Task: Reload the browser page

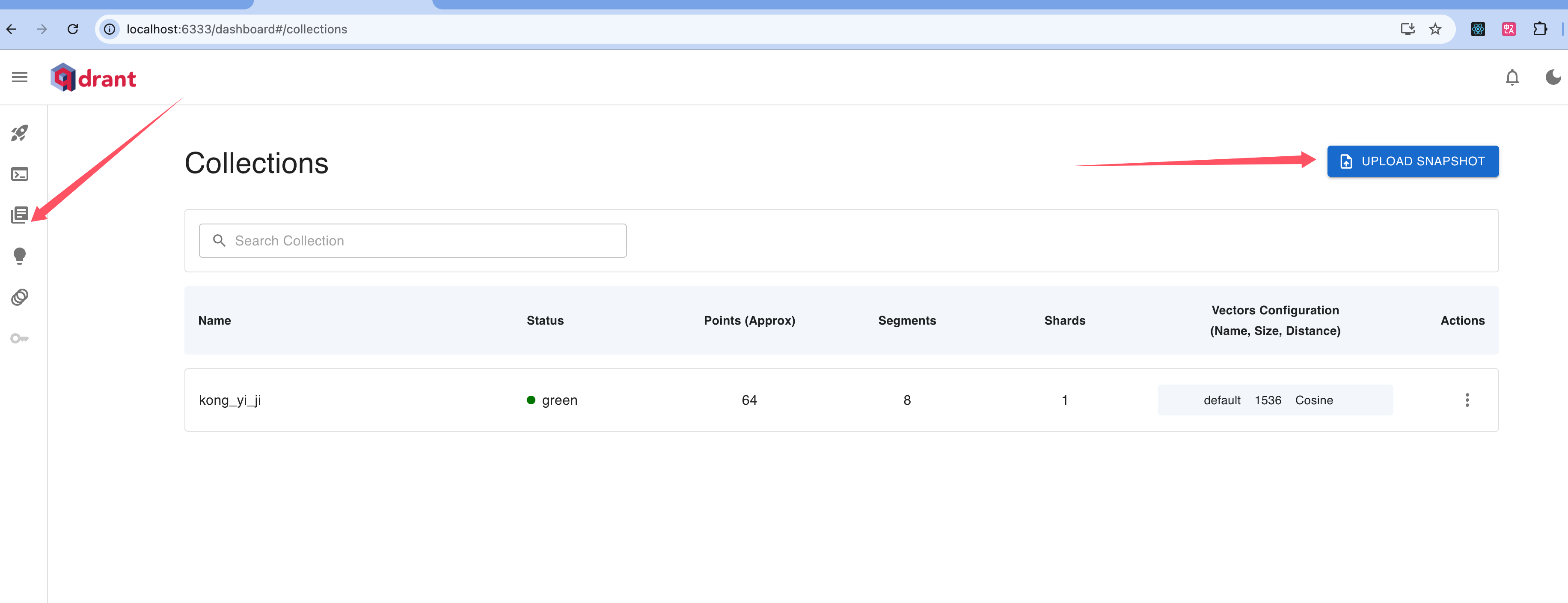Action: [72, 29]
